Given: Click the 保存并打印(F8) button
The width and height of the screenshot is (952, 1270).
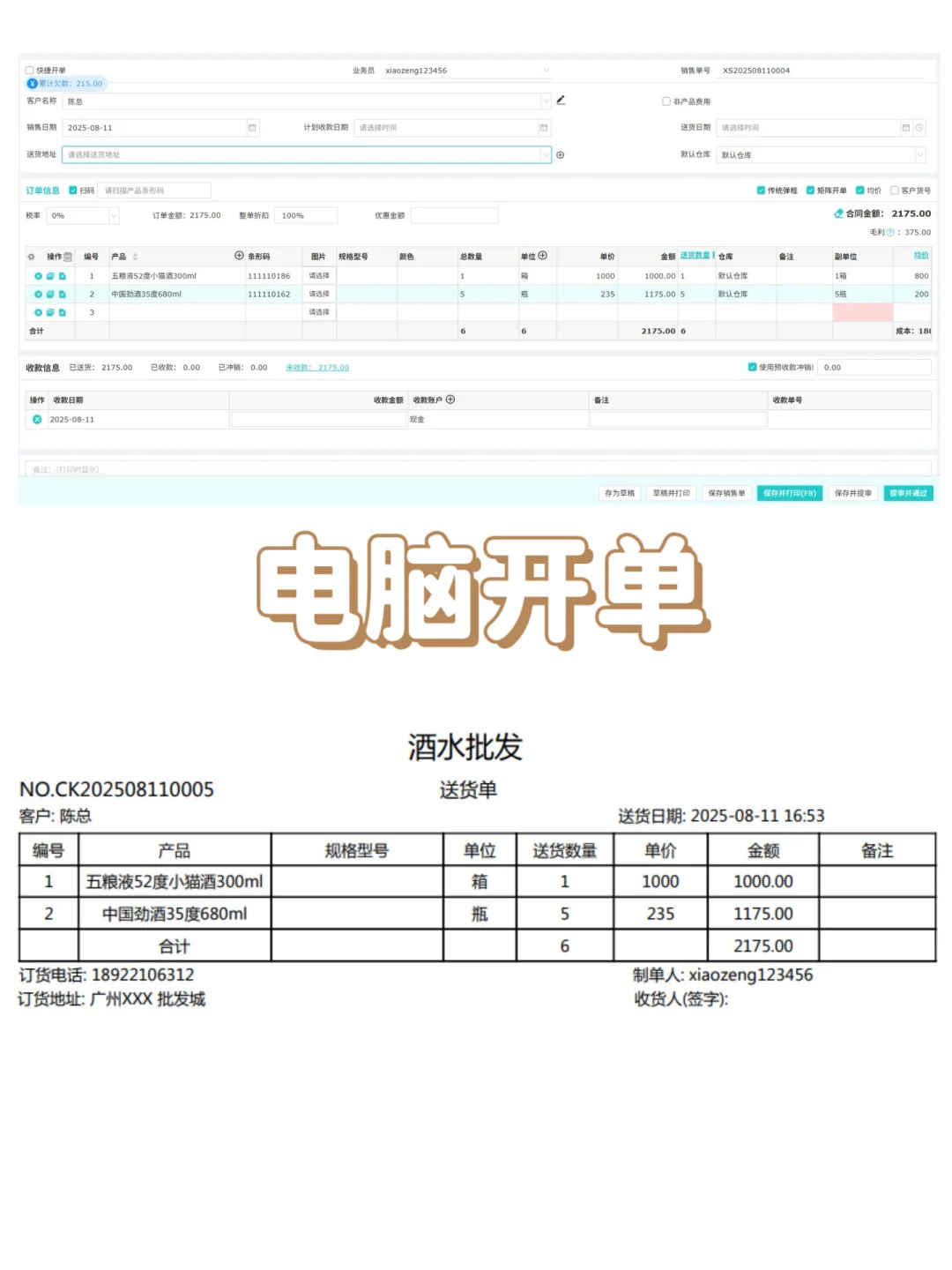Looking at the screenshot, I should (x=789, y=493).
